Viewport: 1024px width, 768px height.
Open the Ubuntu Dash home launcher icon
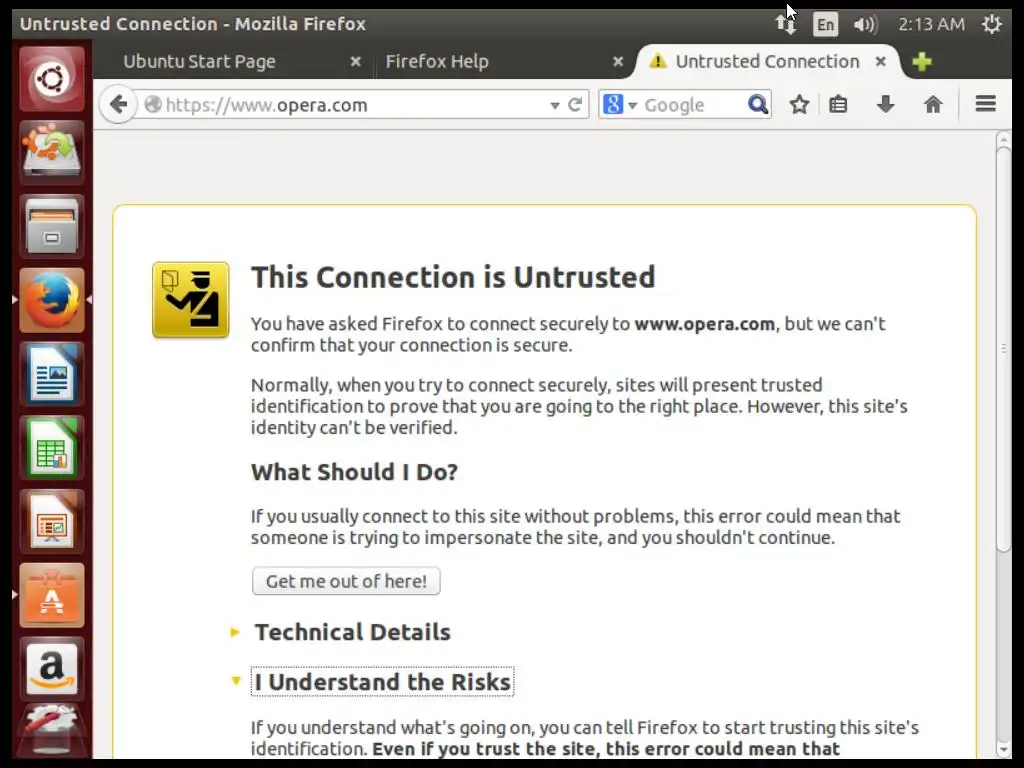coord(52,79)
